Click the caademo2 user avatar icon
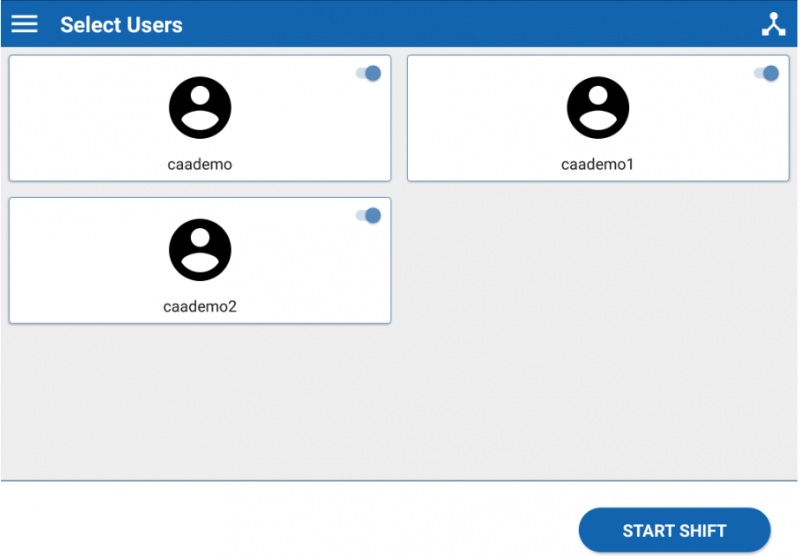The image size is (800, 557). pos(200,249)
